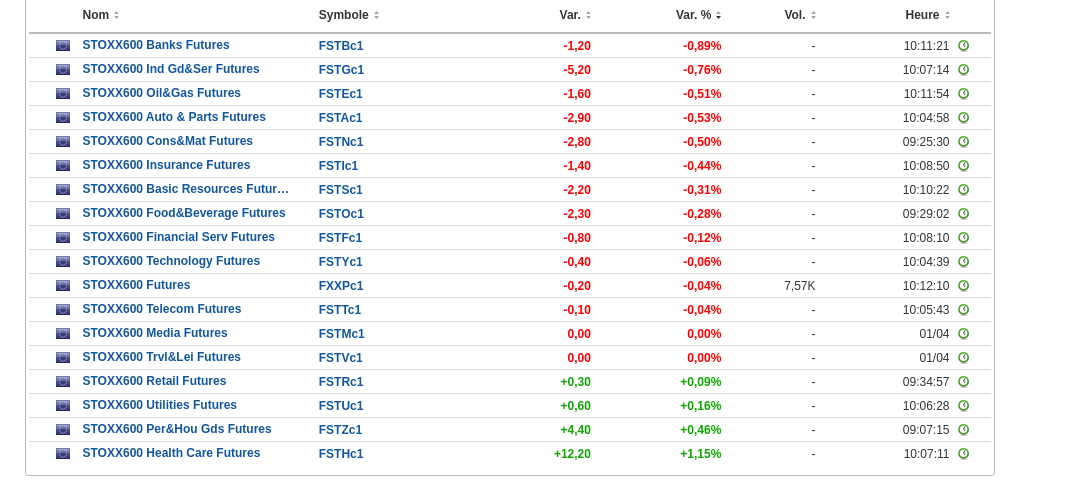Image resolution: width=1066 pixels, height=494 pixels.
Task: Open the STOXX600 Insurance Futures link
Action: [x=166, y=165]
